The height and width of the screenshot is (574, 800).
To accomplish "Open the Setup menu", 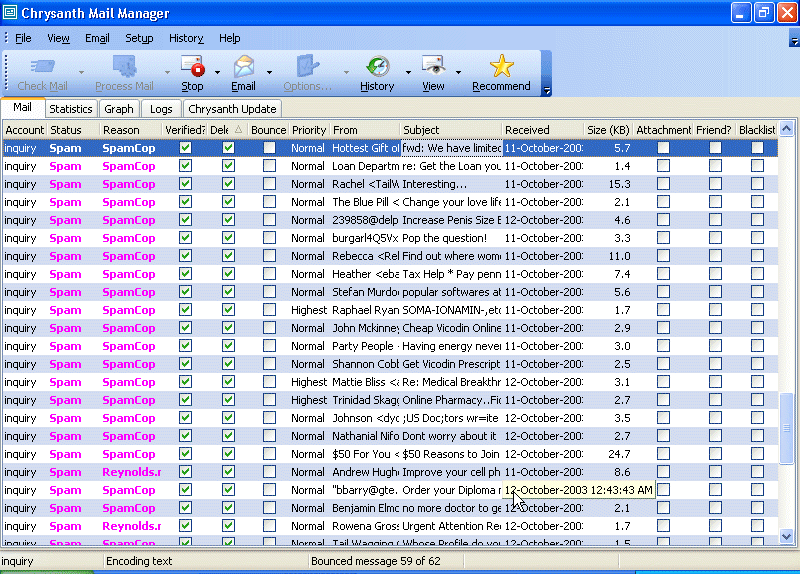I will tap(139, 38).
